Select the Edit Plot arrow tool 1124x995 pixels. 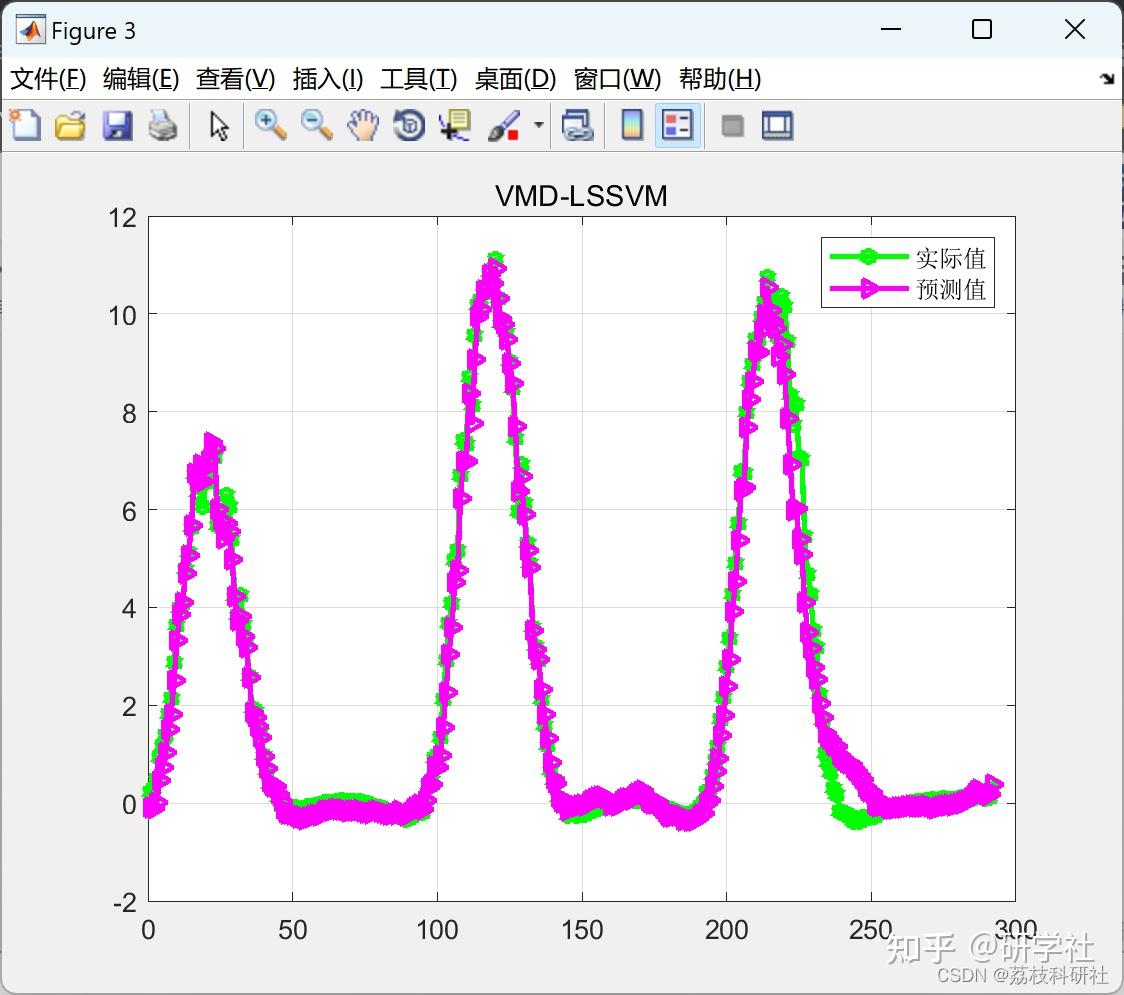coord(219,125)
